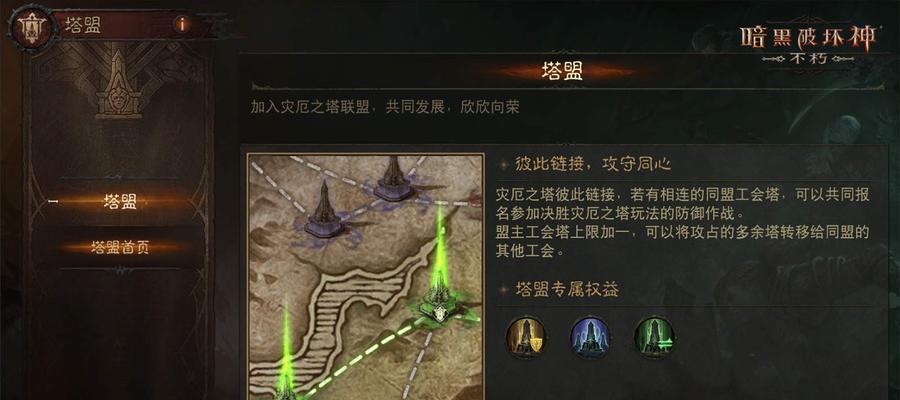Viewport: 900px width, 400px height.
Task: Click the diamond bullet beside 塔盟专属权益
Action: point(503,290)
